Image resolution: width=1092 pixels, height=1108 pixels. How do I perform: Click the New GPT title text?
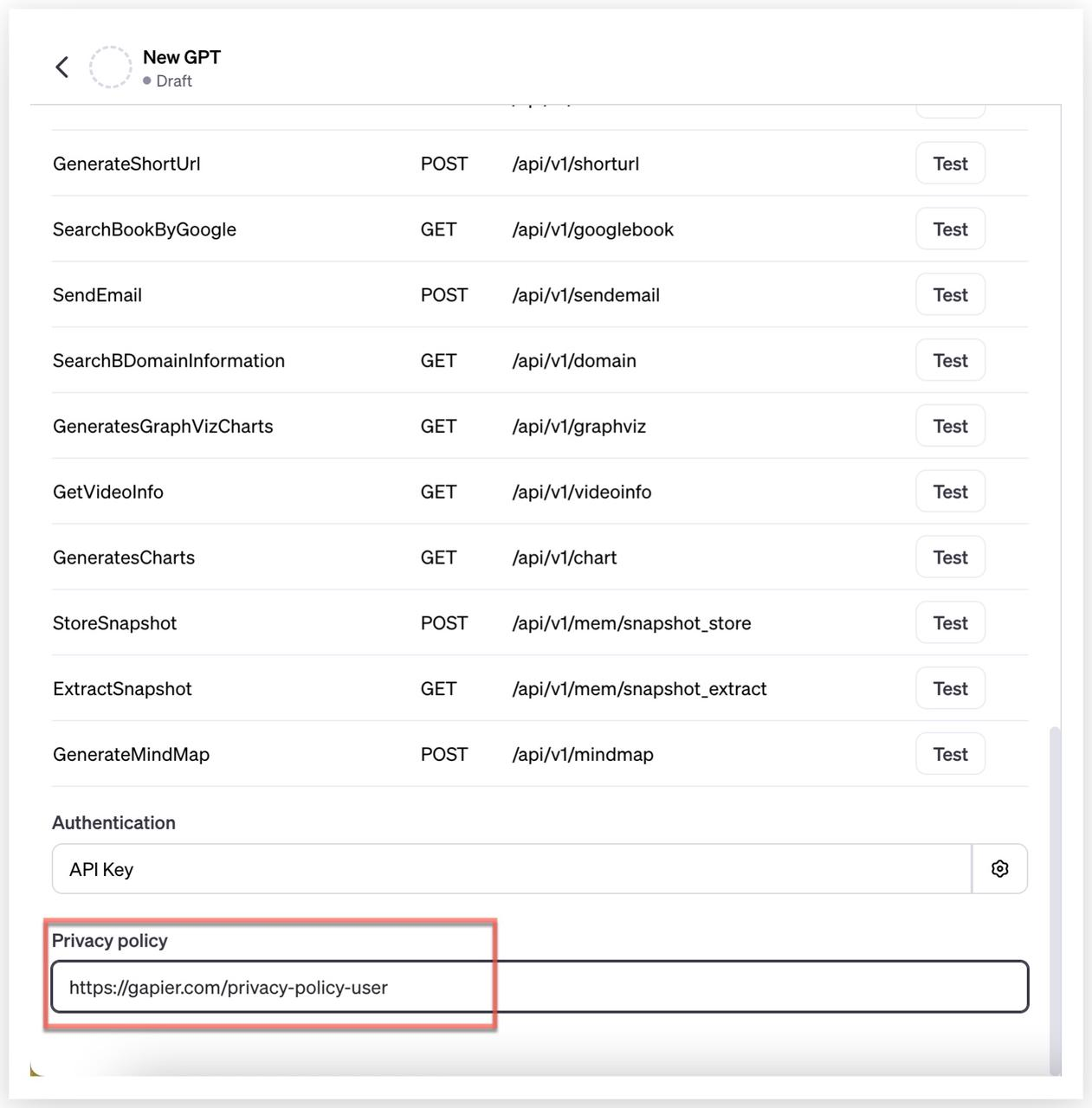pyautogui.click(x=182, y=57)
